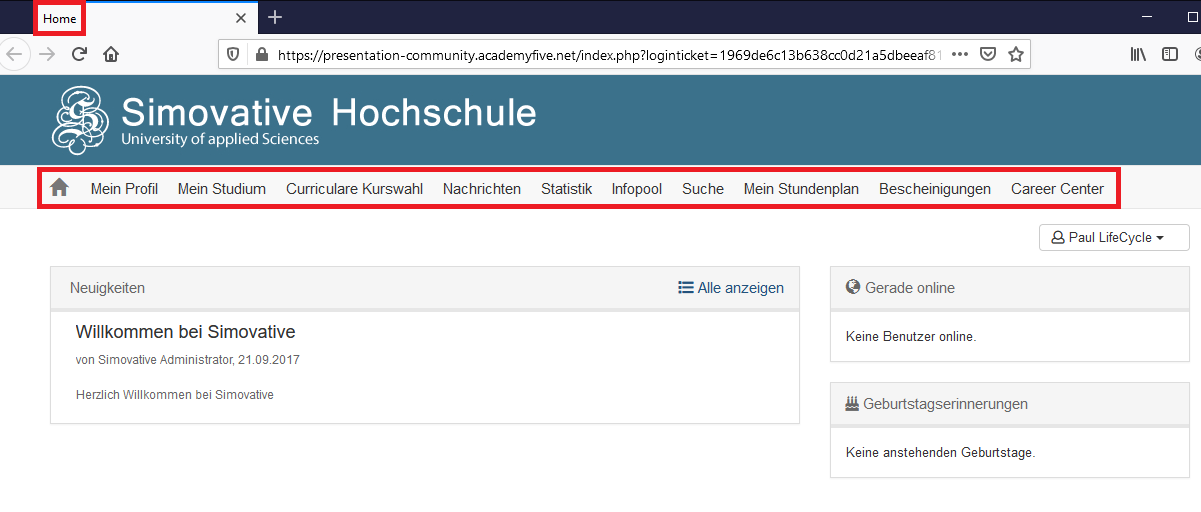1201x512 pixels.
Task: Open Mein Studium menu
Action: 222,189
